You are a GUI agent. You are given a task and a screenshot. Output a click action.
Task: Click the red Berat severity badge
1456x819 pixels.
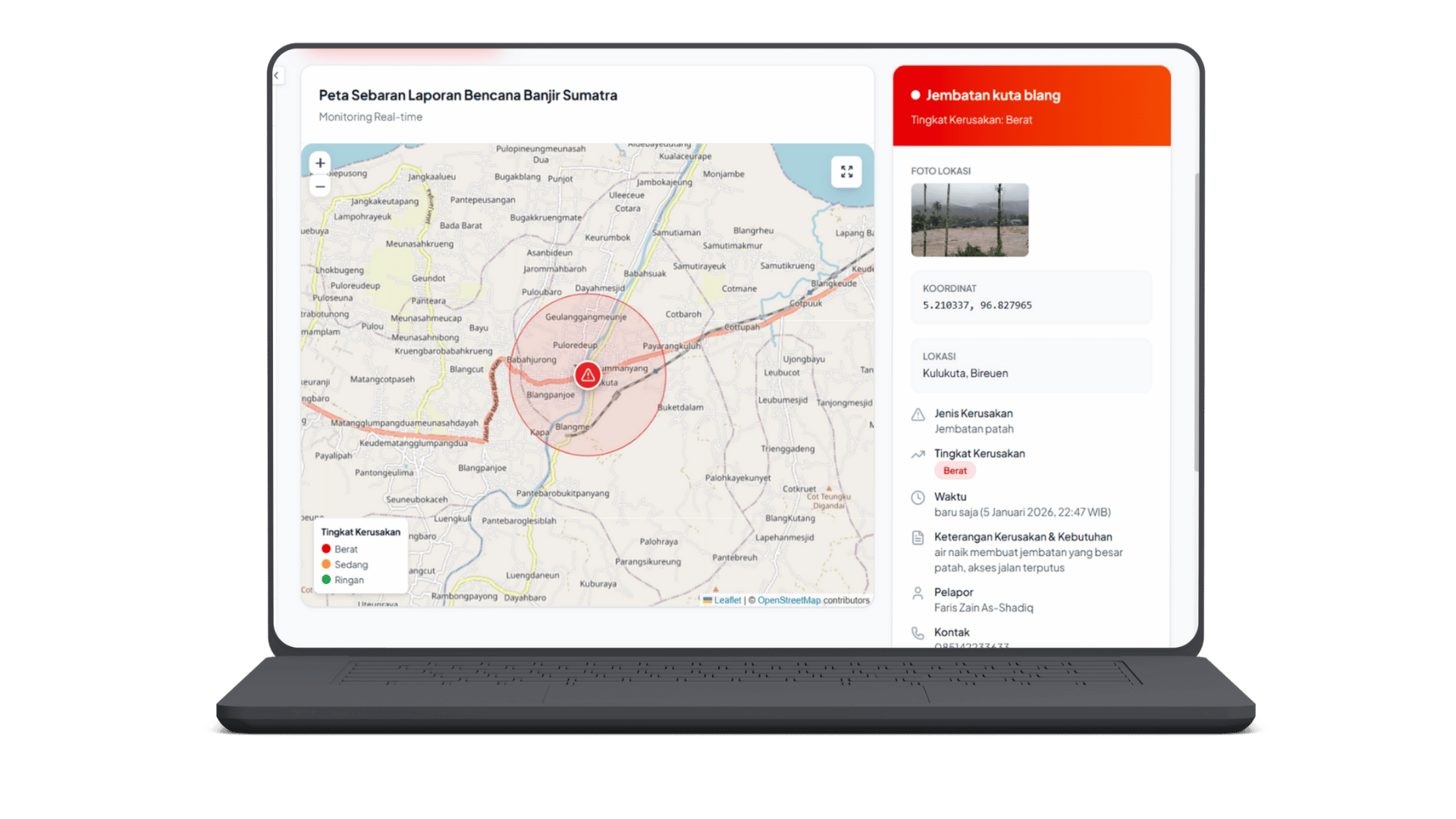coord(954,470)
